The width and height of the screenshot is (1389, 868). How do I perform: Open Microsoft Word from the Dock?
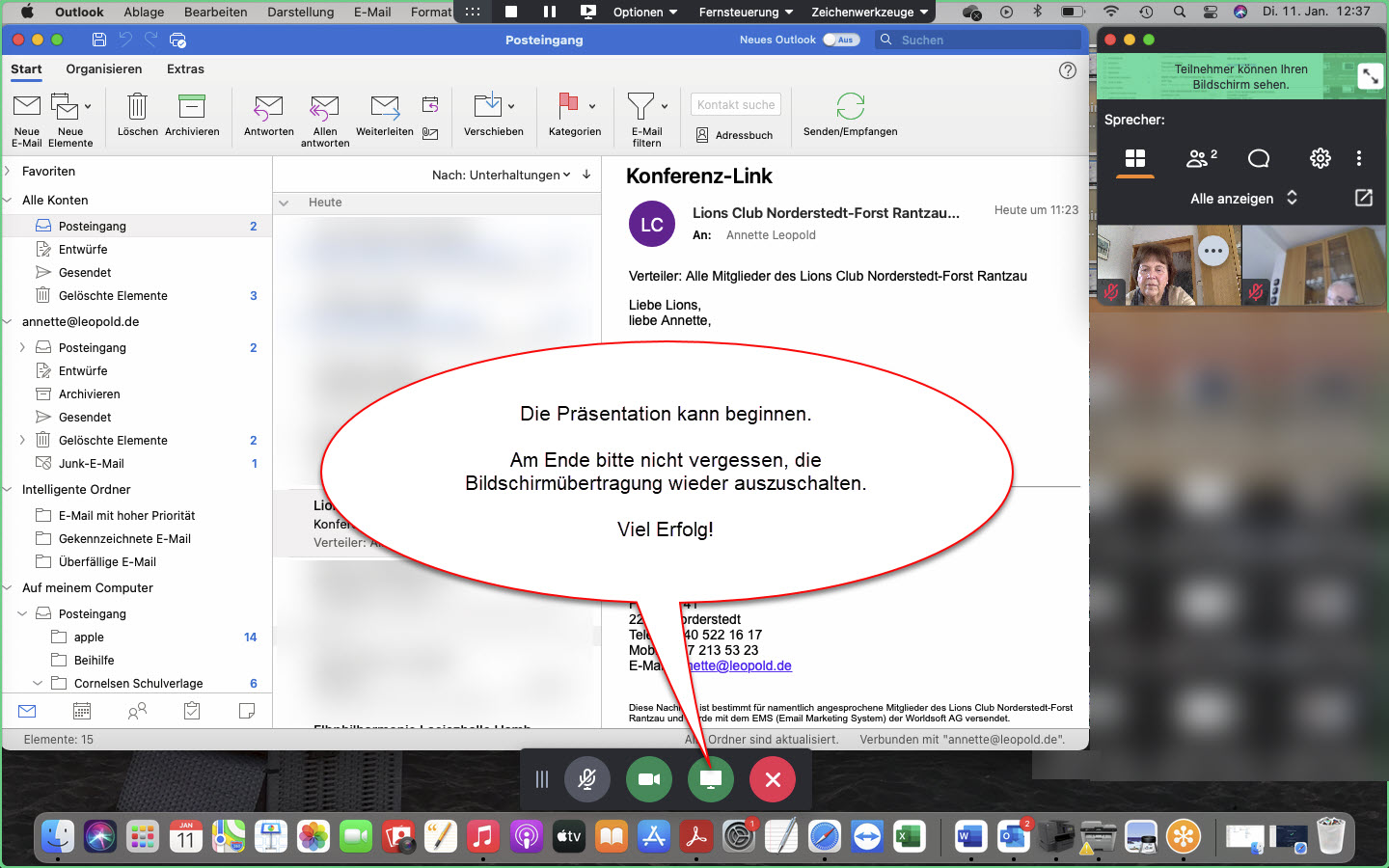coord(969,835)
